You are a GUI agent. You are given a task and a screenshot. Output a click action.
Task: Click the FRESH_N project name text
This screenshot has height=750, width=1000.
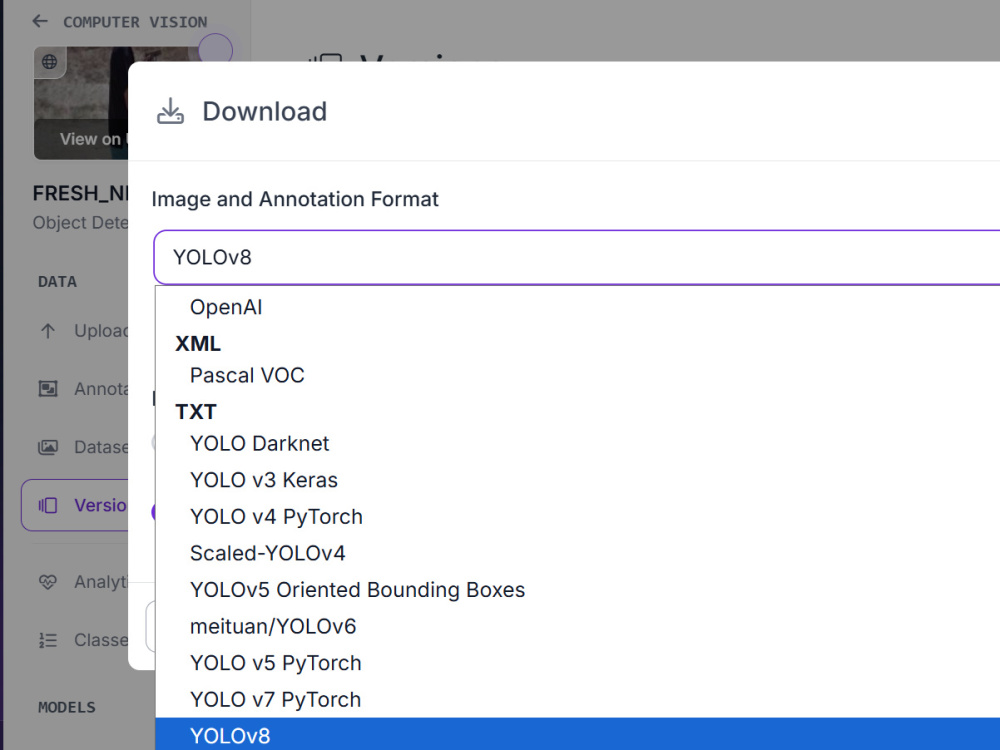click(x=80, y=193)
